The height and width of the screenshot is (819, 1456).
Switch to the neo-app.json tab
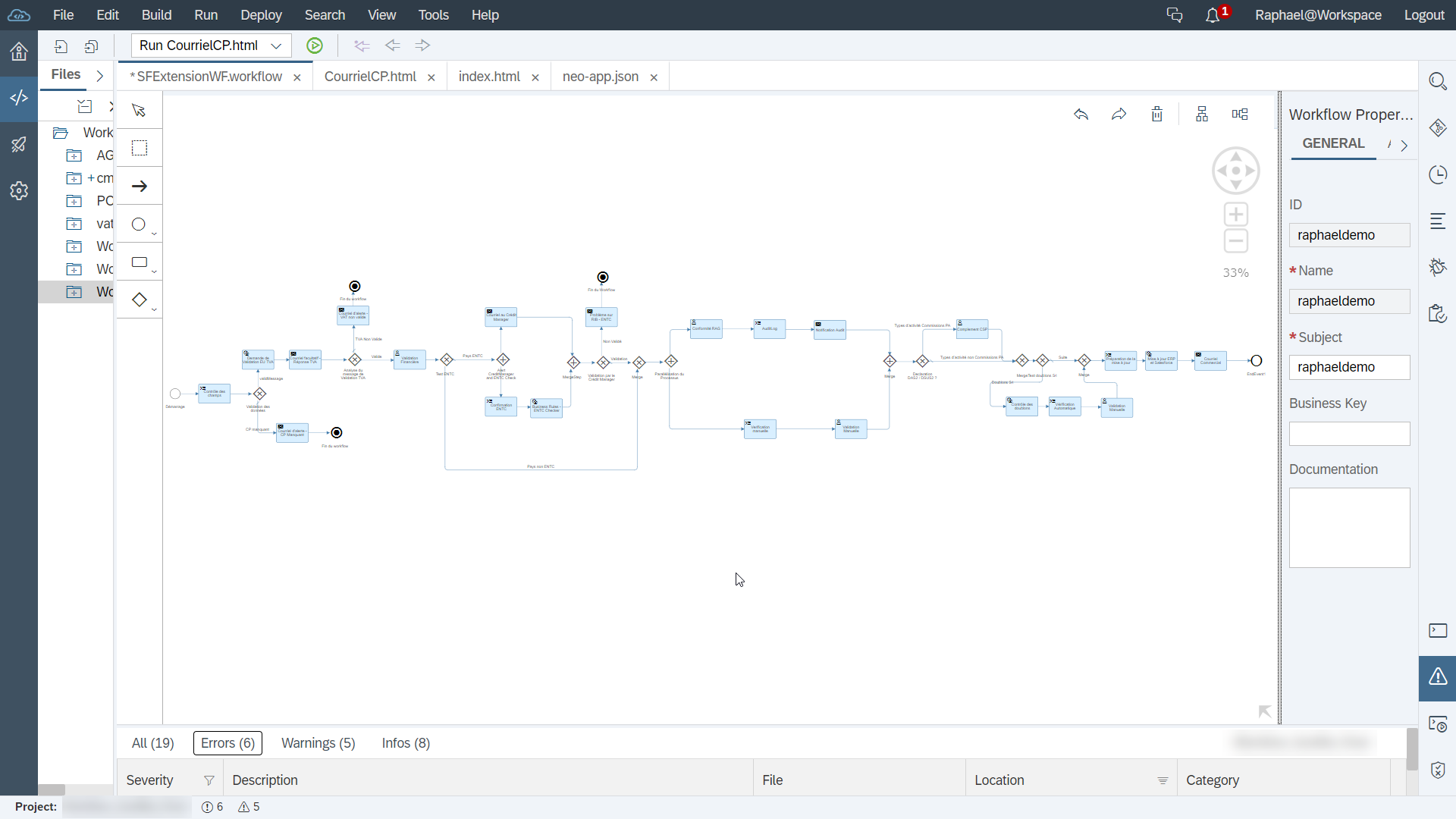(x=600, y=76)
